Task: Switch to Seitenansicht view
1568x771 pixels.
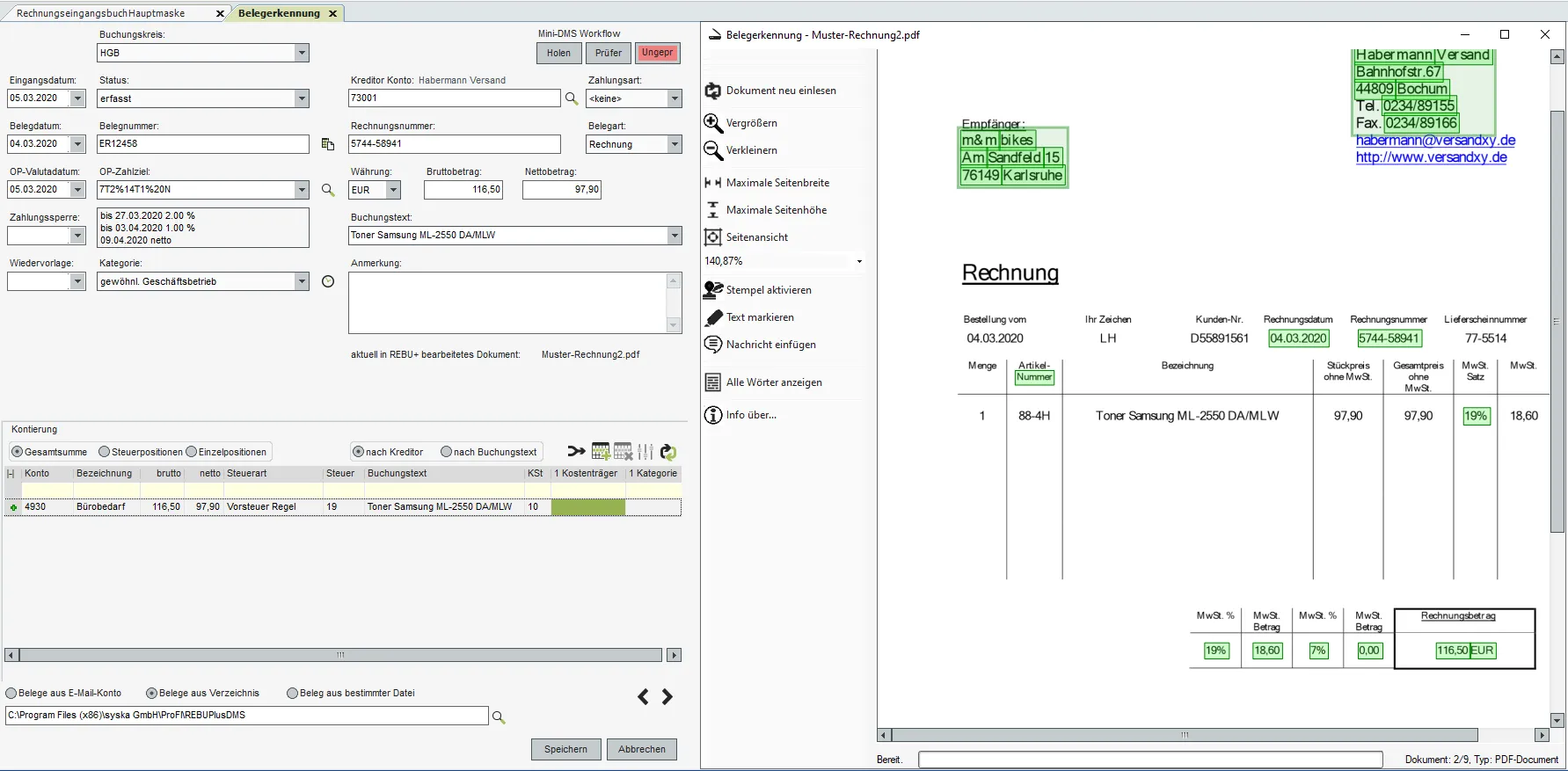Action: click(x=713, y=237)
